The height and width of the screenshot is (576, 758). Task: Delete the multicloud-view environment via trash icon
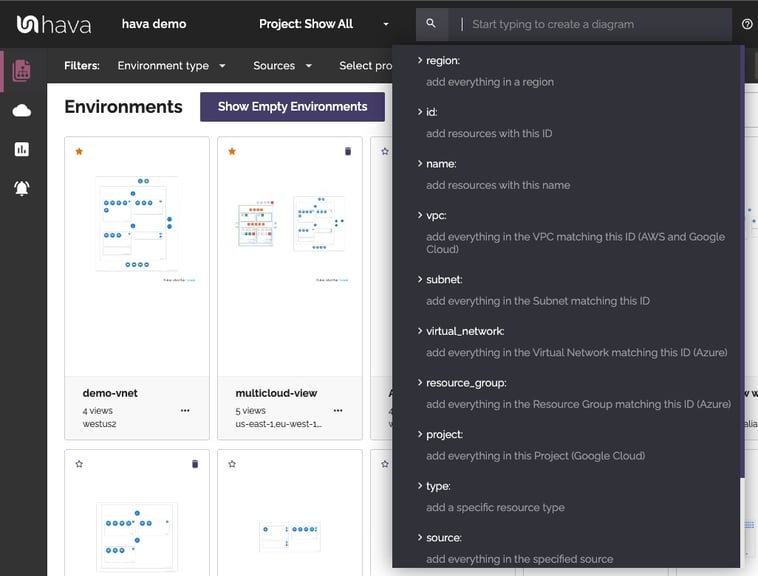tap(348, 151)
